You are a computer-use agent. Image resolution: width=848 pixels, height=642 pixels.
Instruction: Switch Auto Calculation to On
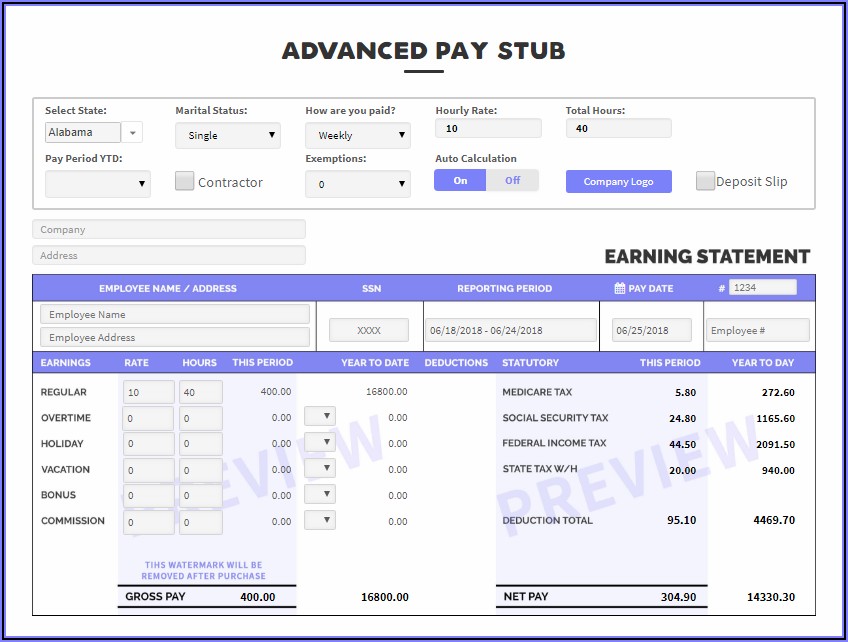(x=460, y=180)
